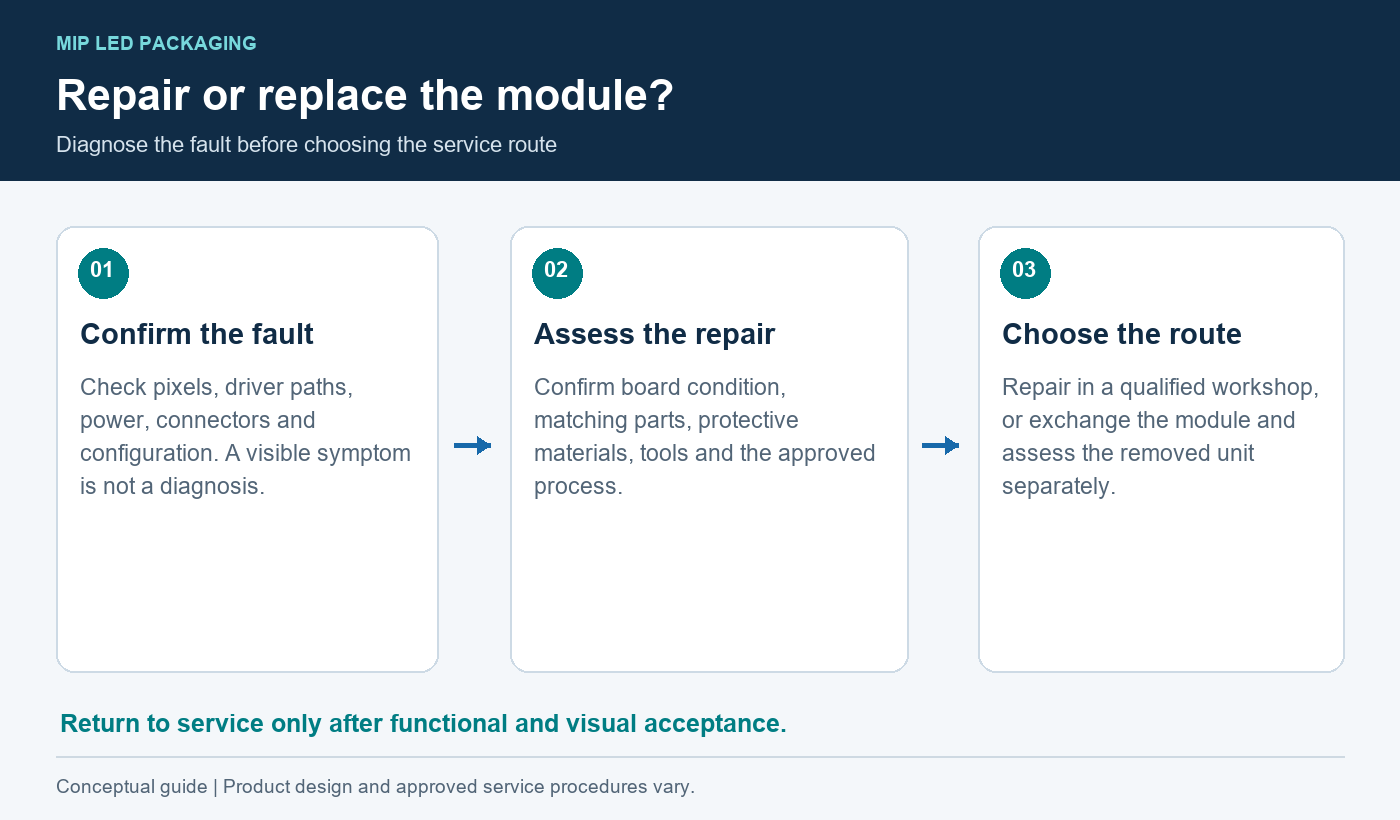Click the paragraph starting "Check pixels, driver paths"
The height and width of the screenshot is (820, 1400).
pos(246,437)
